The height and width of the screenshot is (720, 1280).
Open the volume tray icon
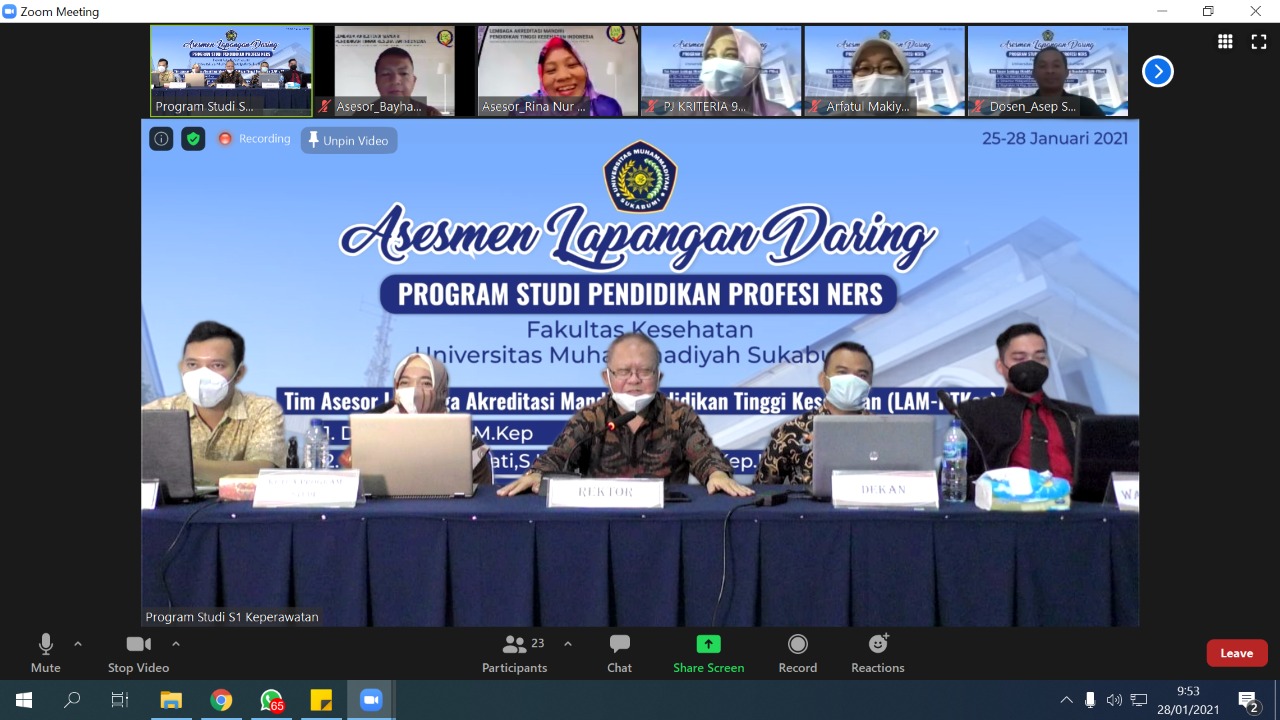point(1114,700)
